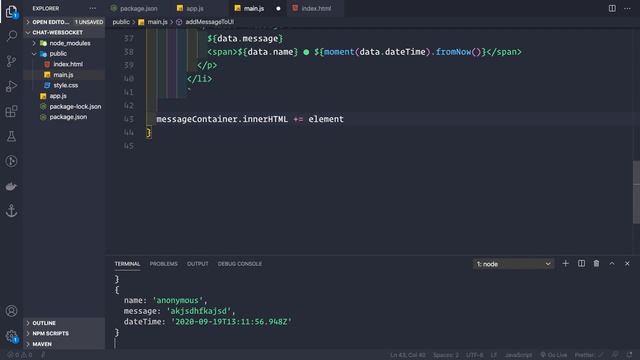The width and height of the screenshot is (640, 360).
Task: Click the editor vertical scrollbar thumb
Action: click(x=636, y=192)
